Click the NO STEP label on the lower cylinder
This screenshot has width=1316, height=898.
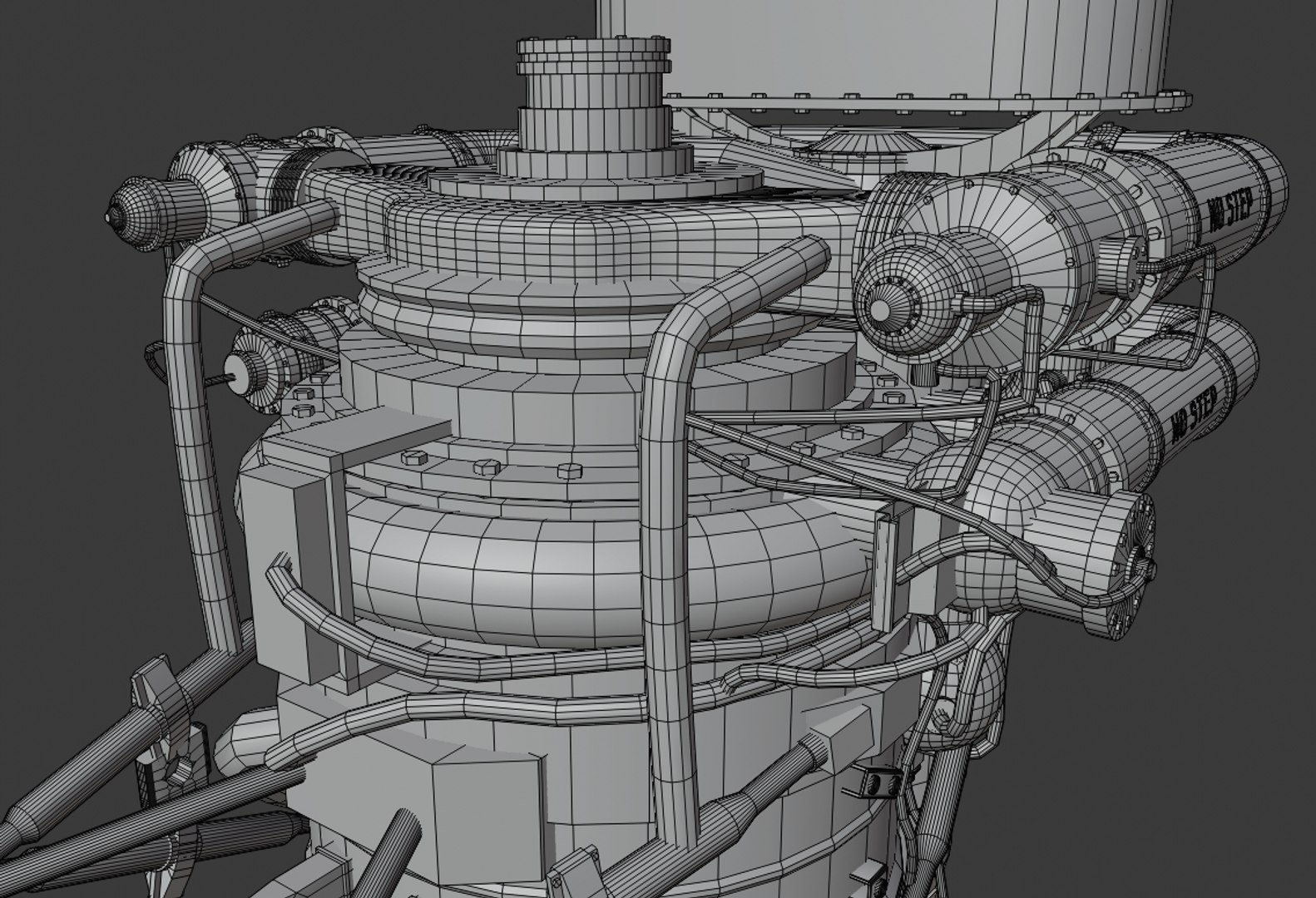pos(1195,413)
